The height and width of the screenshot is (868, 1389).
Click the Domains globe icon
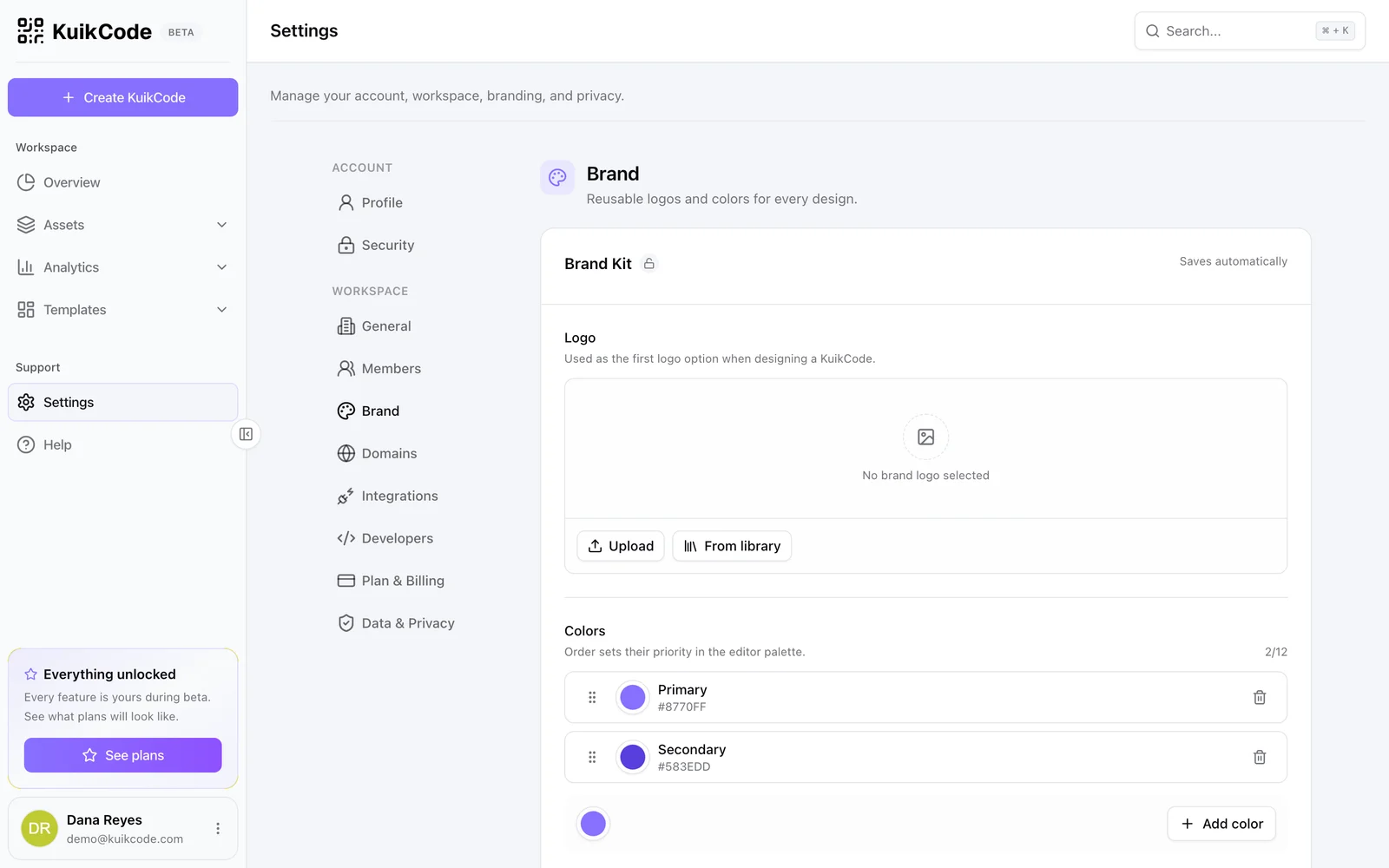(346, 453)
